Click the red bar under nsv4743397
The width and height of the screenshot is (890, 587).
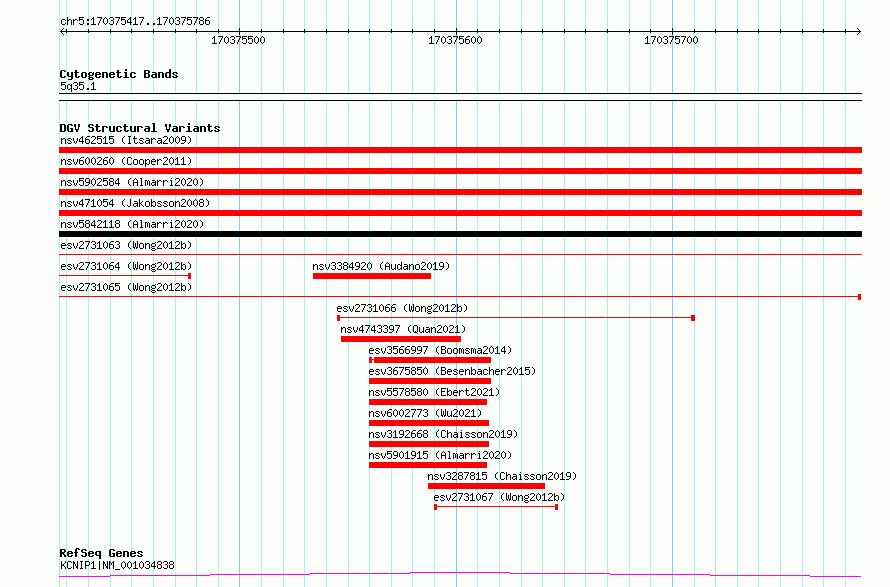pyautogui.click(x=401, y=339)
